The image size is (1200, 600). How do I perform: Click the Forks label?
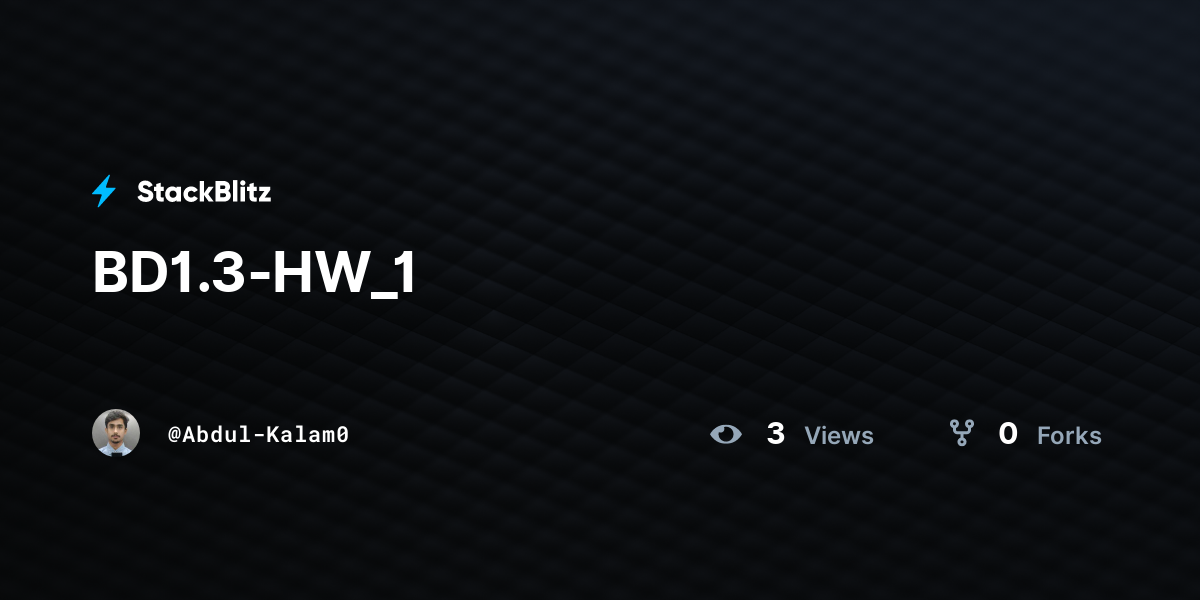(x=1069, y=436)
